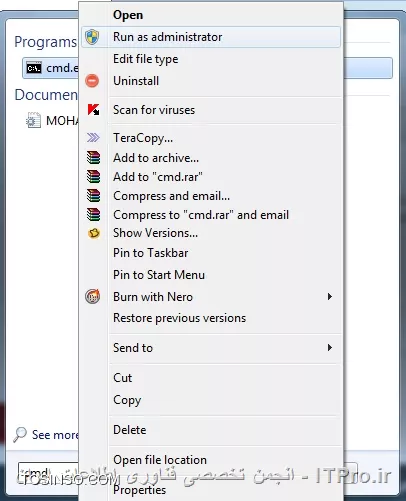Screen dimensions: 406x501
Task: Click the Start menu search box
Action: pyautogui.click(x=48, y=473)
